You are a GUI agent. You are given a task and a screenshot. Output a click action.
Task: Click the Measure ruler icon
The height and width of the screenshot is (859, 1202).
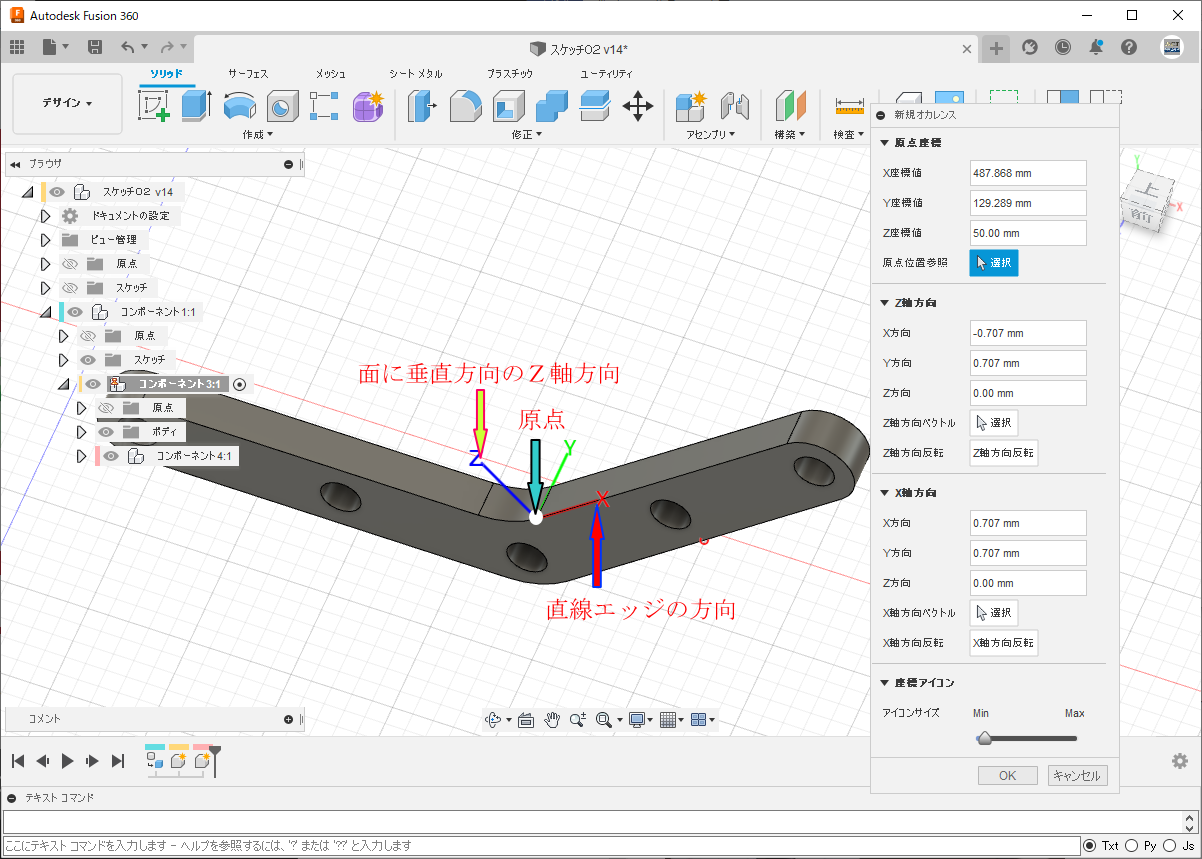click(849, 105)
